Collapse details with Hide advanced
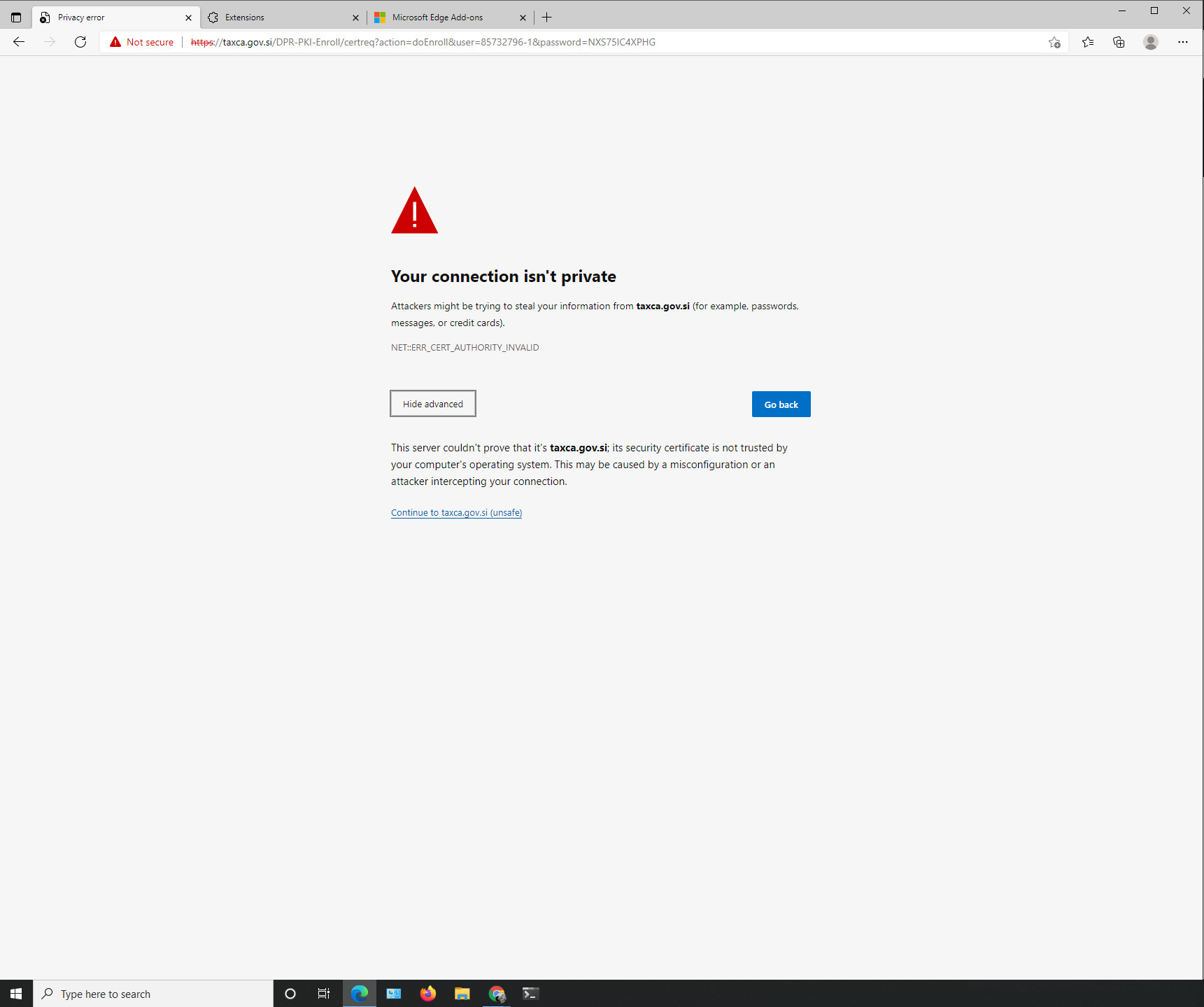 (x=432, y=404)
